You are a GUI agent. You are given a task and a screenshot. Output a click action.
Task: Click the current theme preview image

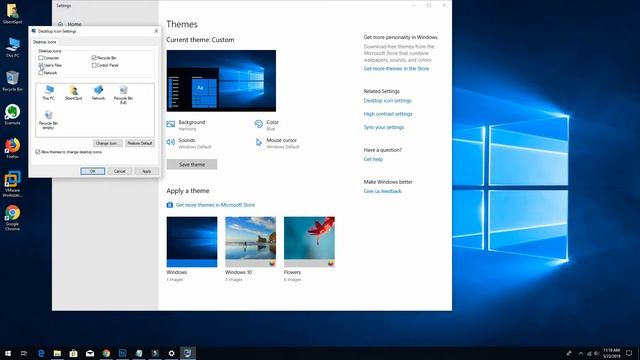[221, 81]
